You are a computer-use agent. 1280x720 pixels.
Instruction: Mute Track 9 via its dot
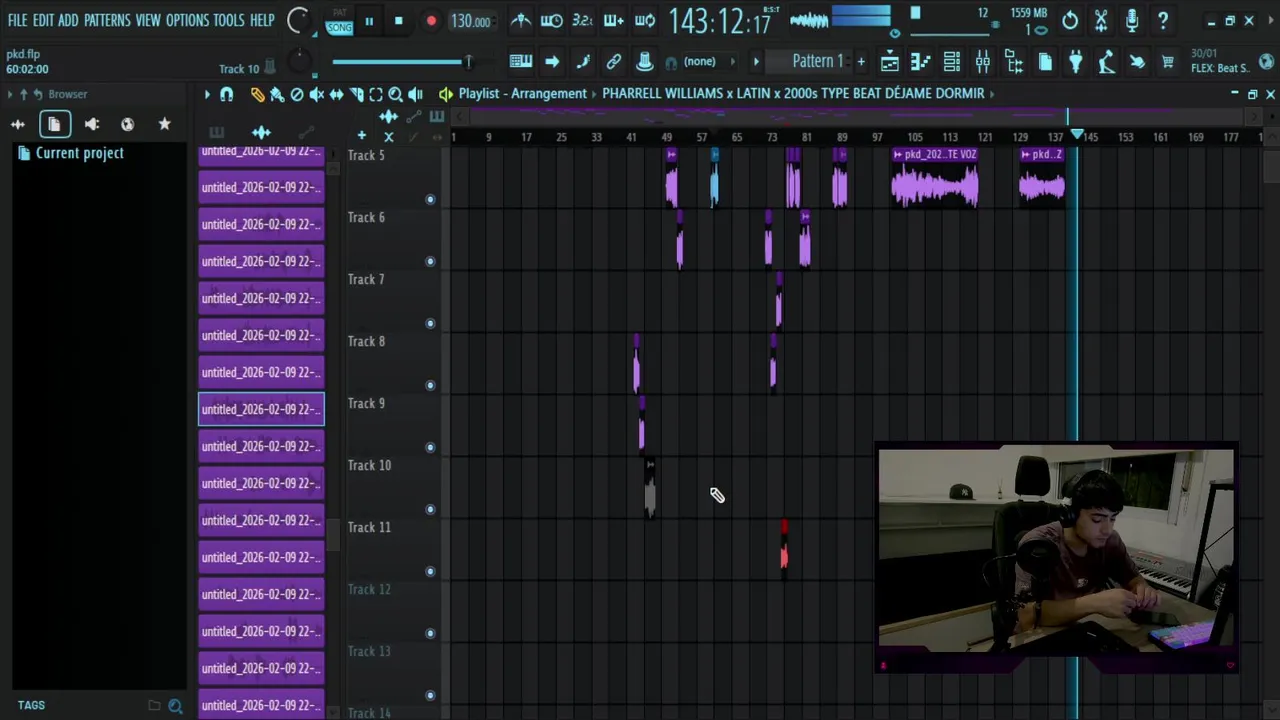(x=430, y=447)
